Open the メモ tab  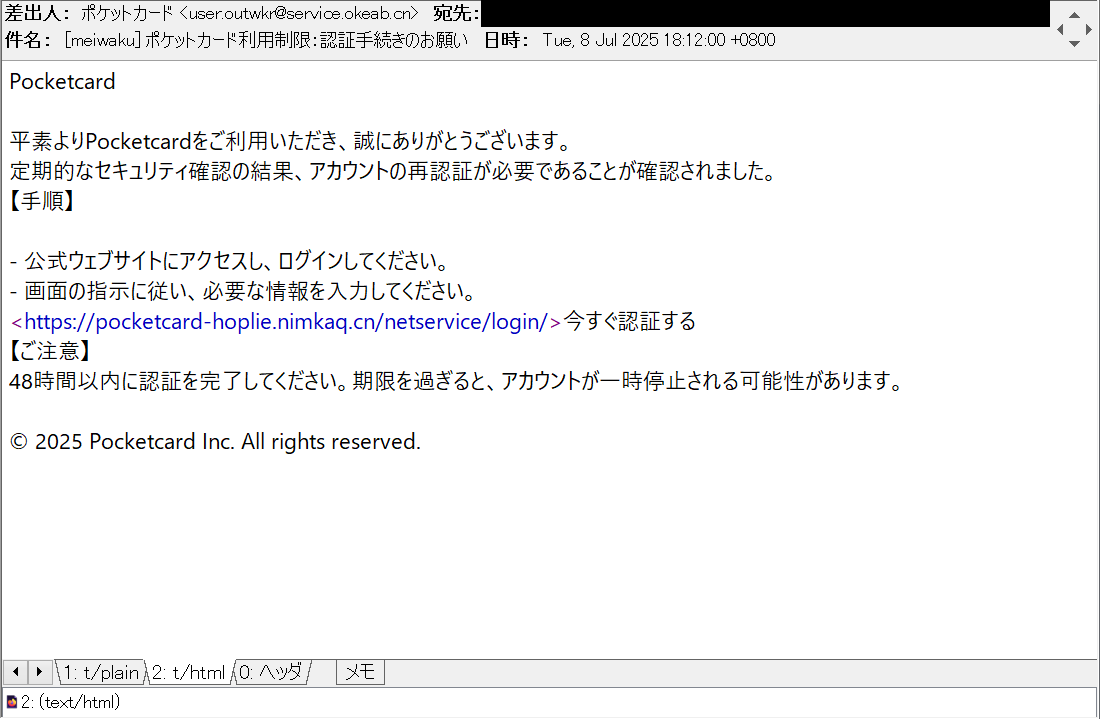359,672
